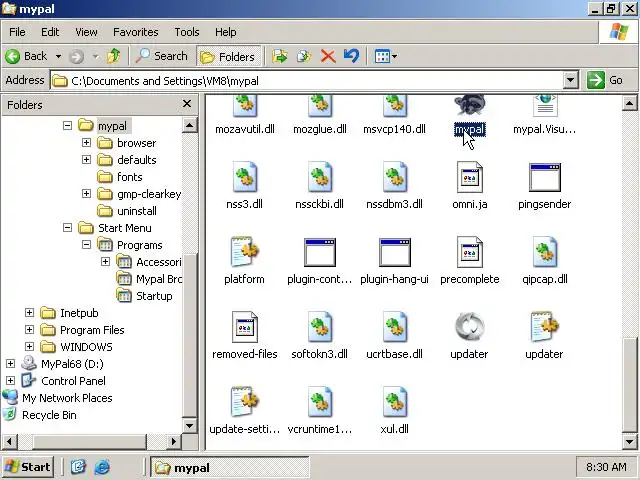This screenshot has height=480, width=640.
Task: Open the Windows Start button
Action: tap(28, 467)
